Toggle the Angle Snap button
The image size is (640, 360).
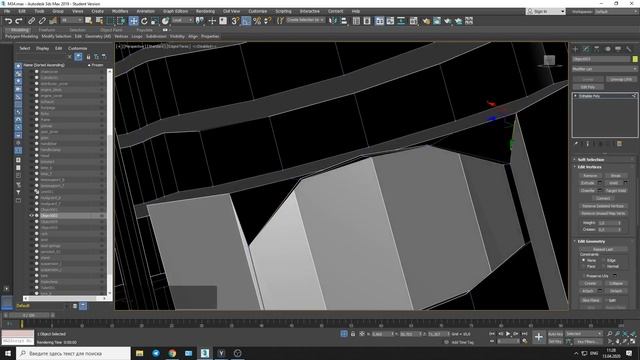[246, 21]
